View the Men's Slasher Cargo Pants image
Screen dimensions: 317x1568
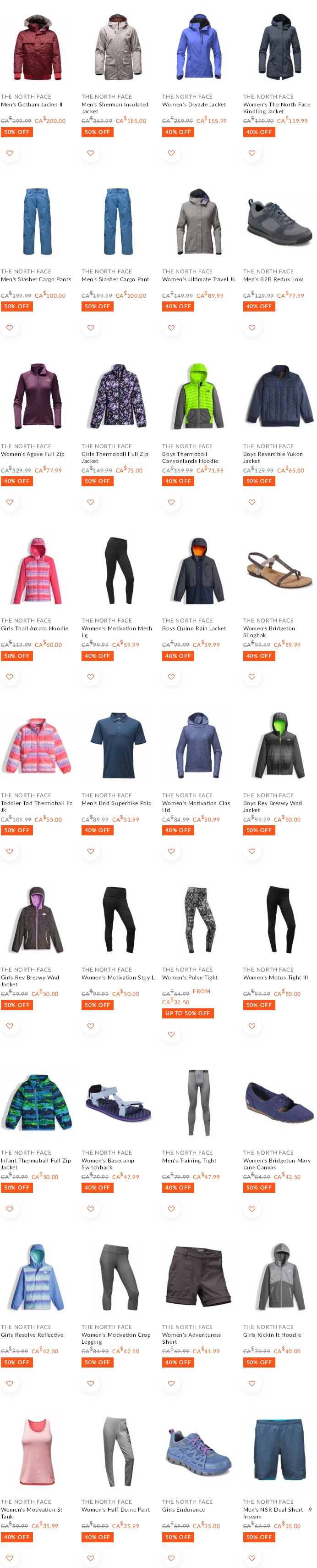(37, 222)
